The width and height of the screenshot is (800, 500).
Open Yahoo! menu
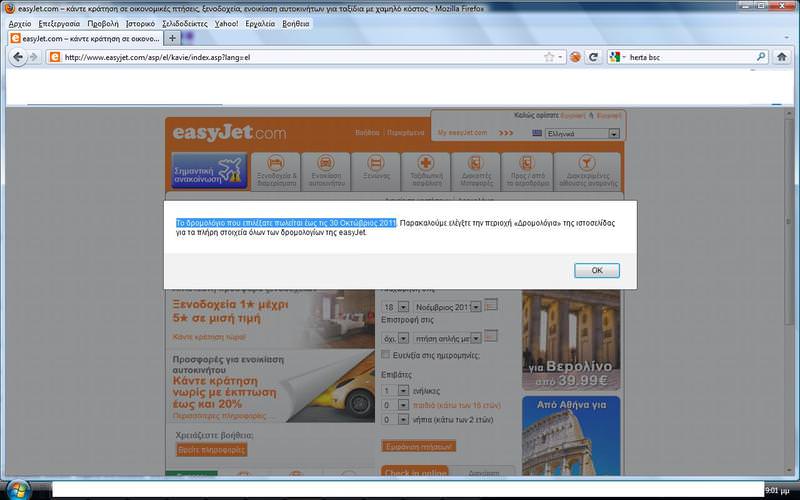click(x=226, y=23)
